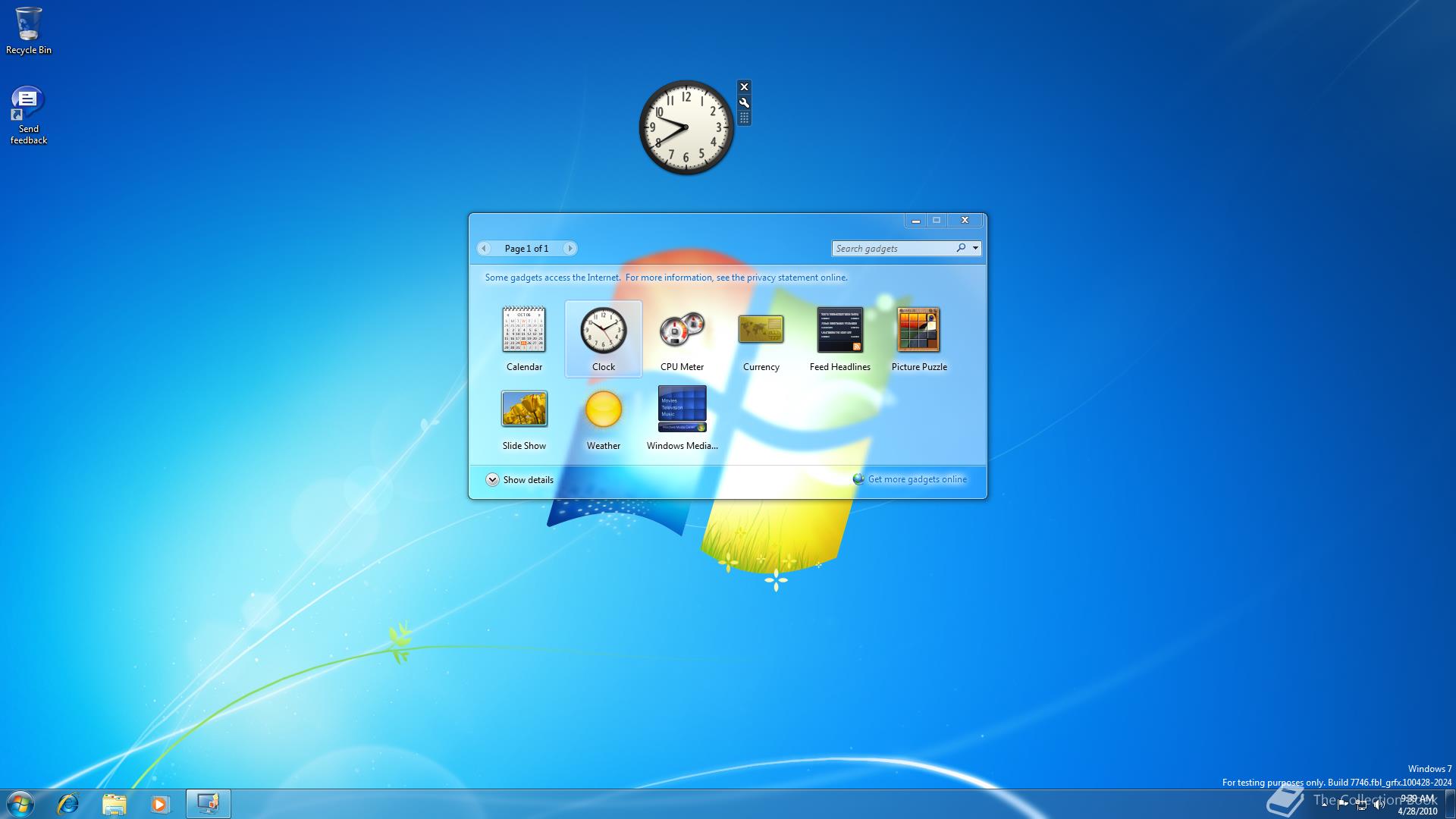Close the gadget gallery window
The height and width of the screenshot is (819, 1456).
(x=965, y=220)
